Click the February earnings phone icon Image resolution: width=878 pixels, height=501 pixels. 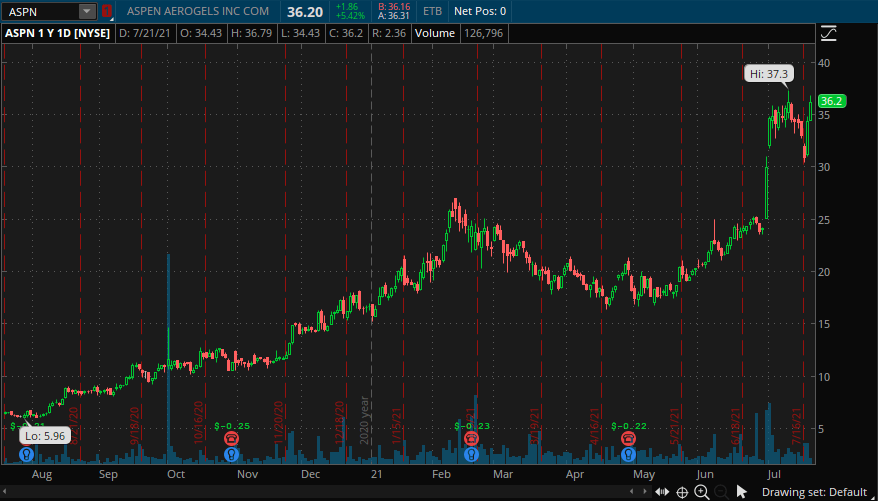pos(471,438)
